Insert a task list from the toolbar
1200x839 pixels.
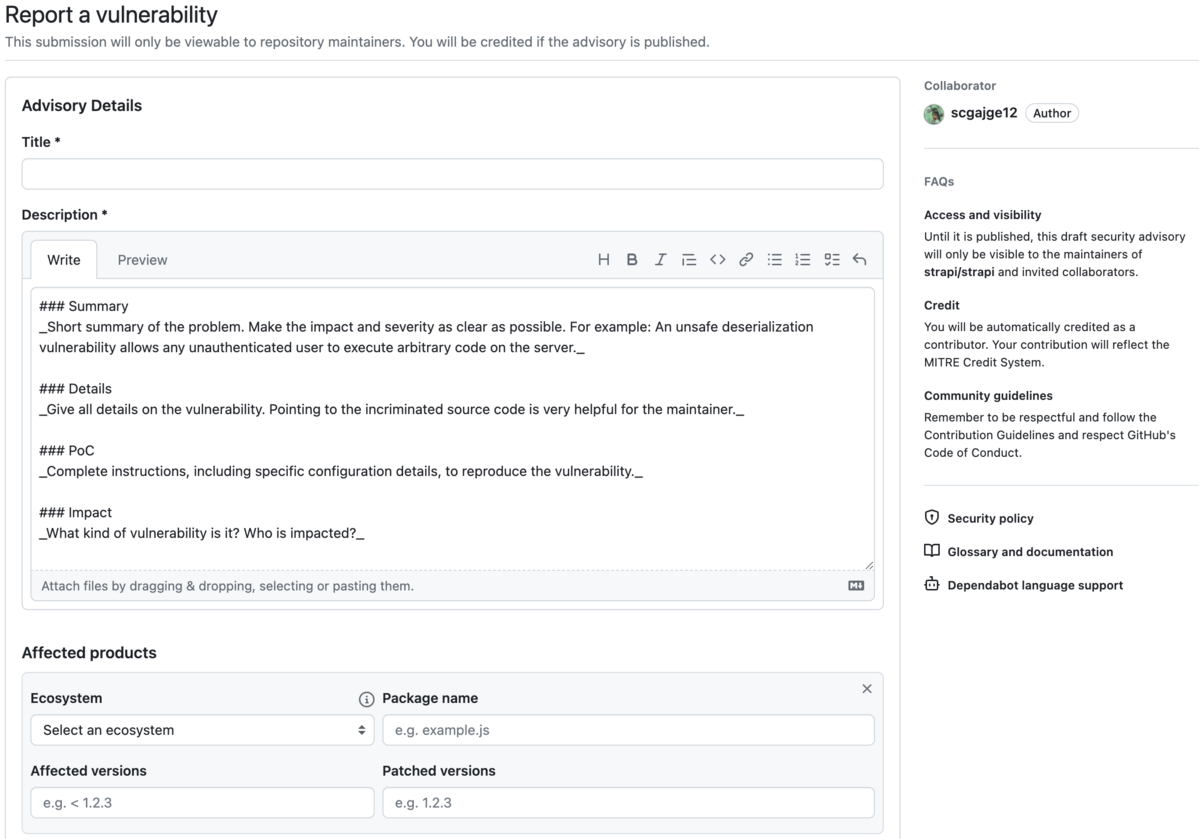point(831,260)
